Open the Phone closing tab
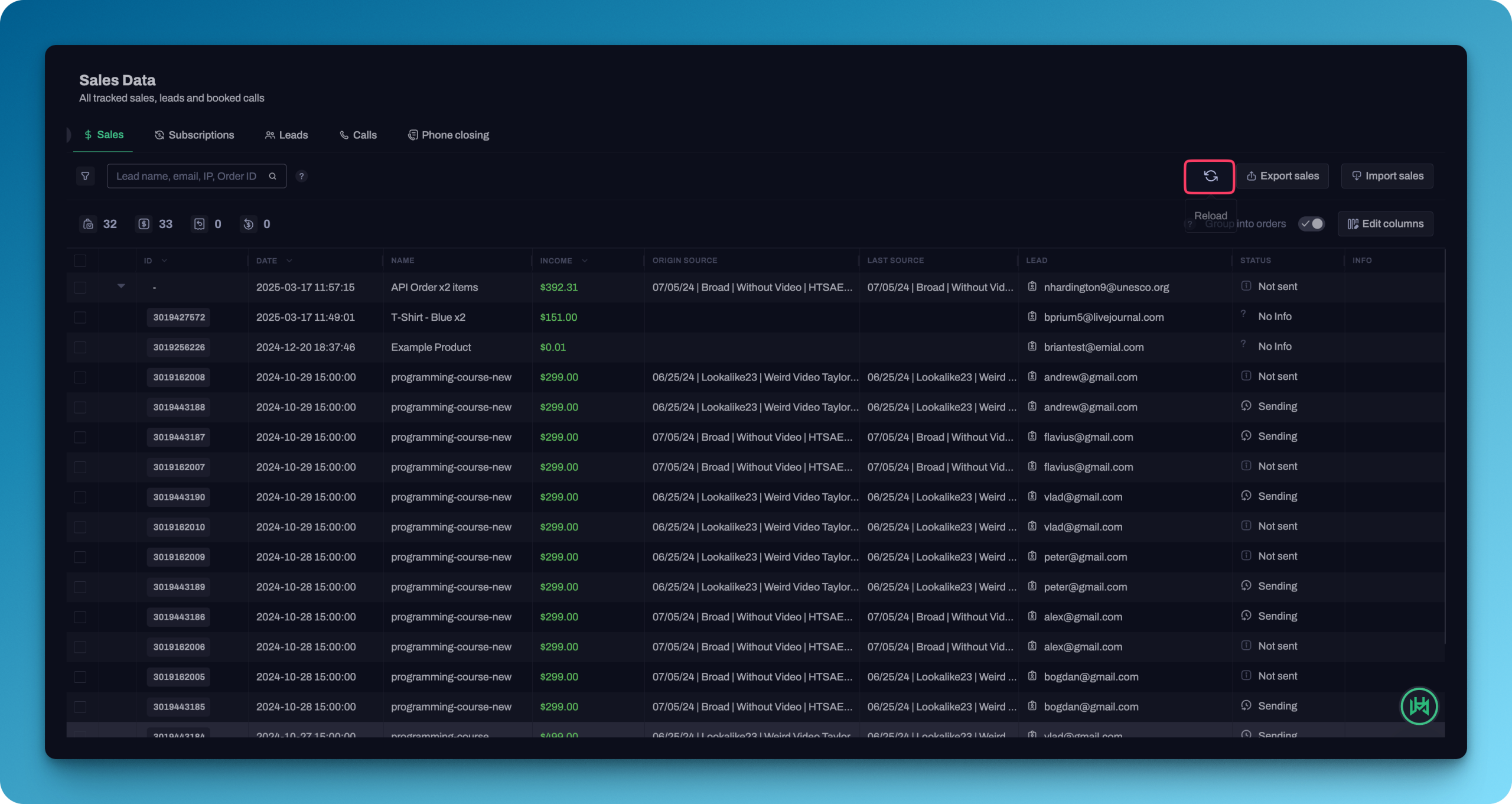The image size is (1512, 804). 448,135
